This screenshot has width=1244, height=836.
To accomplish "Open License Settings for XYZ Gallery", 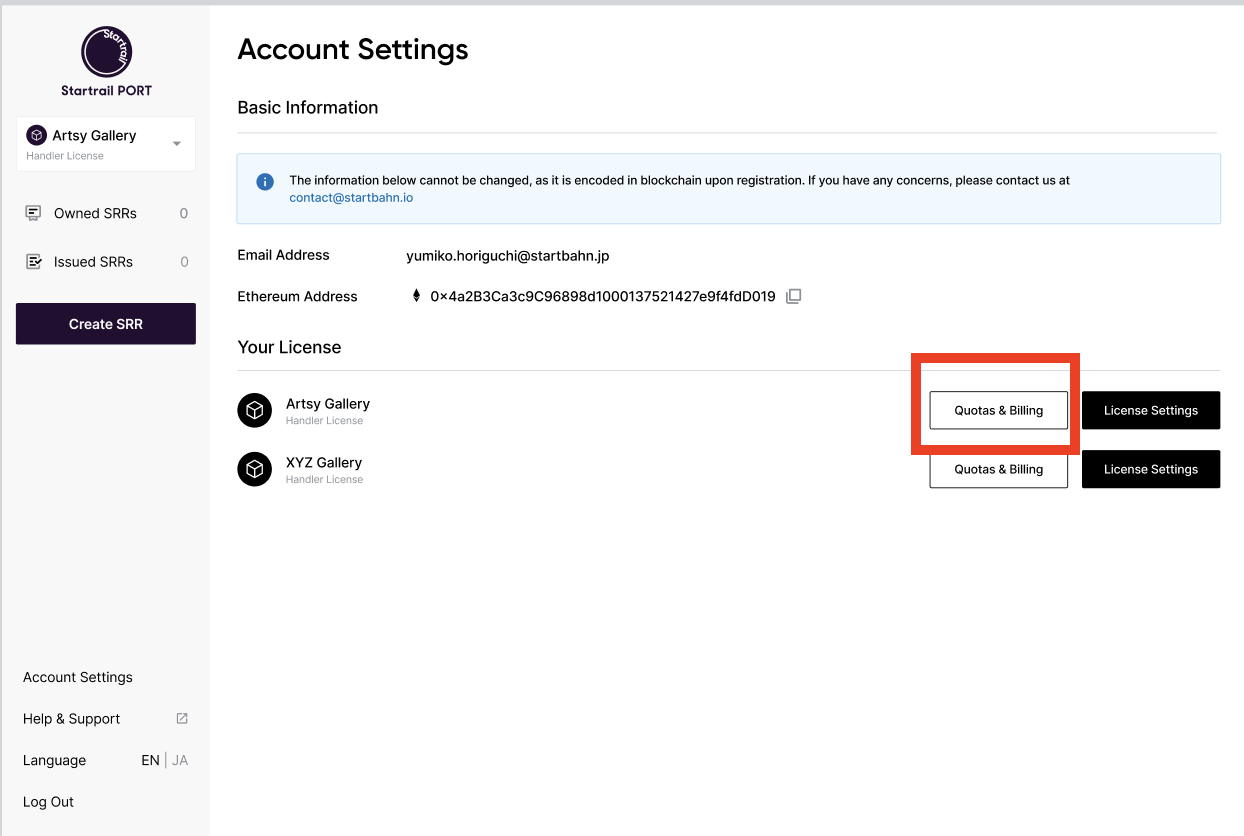I will click(1150, 469).
